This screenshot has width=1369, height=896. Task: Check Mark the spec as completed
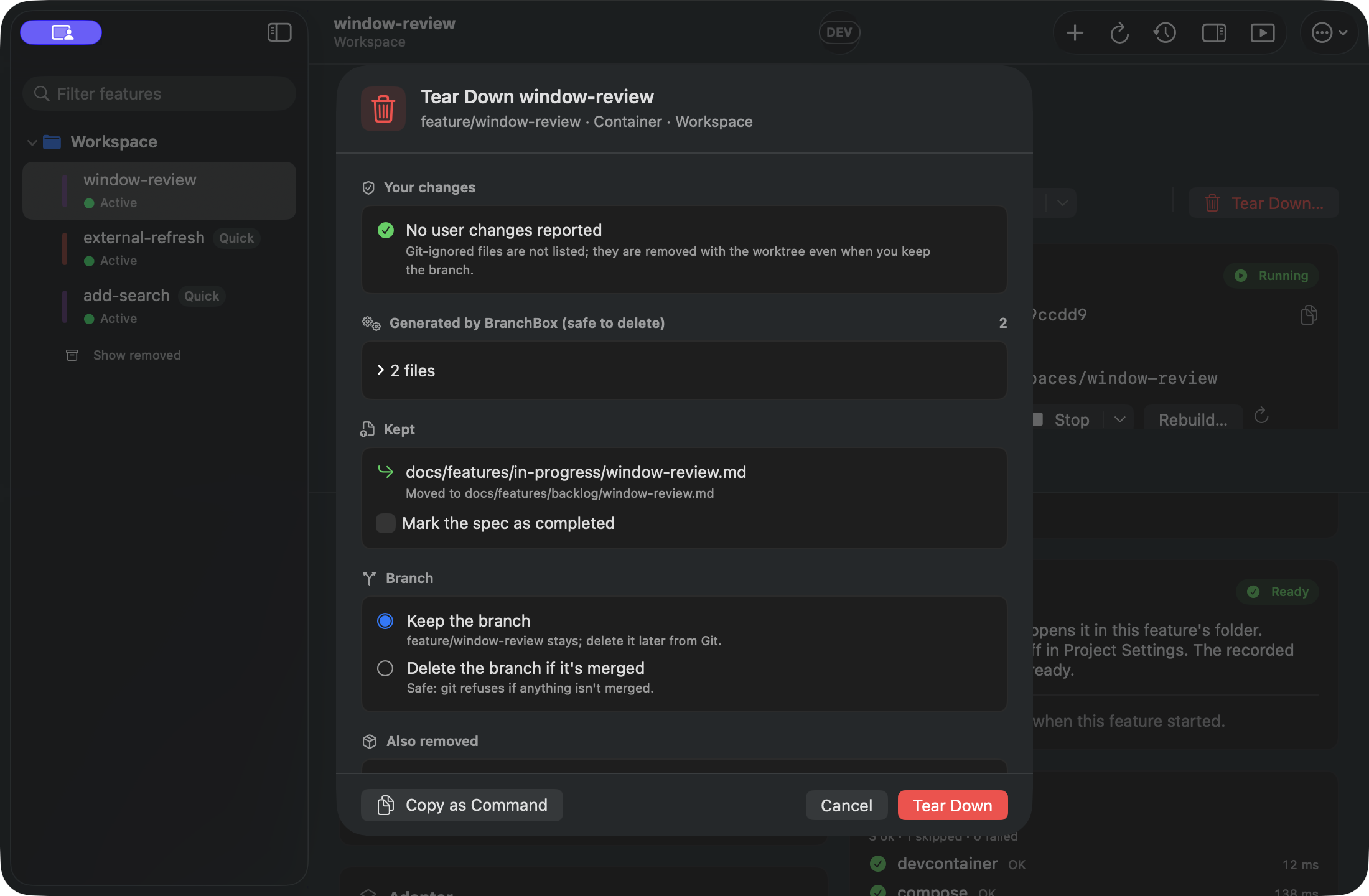(386, 523)
